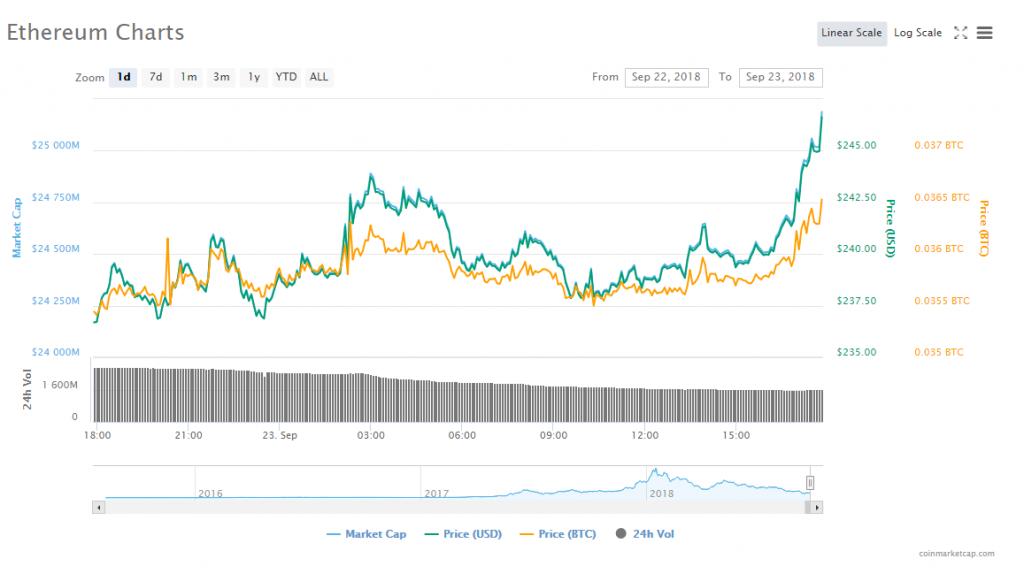The image size is (1024, 574).
Task: Show ALL time range
Action: coord(318,77)
